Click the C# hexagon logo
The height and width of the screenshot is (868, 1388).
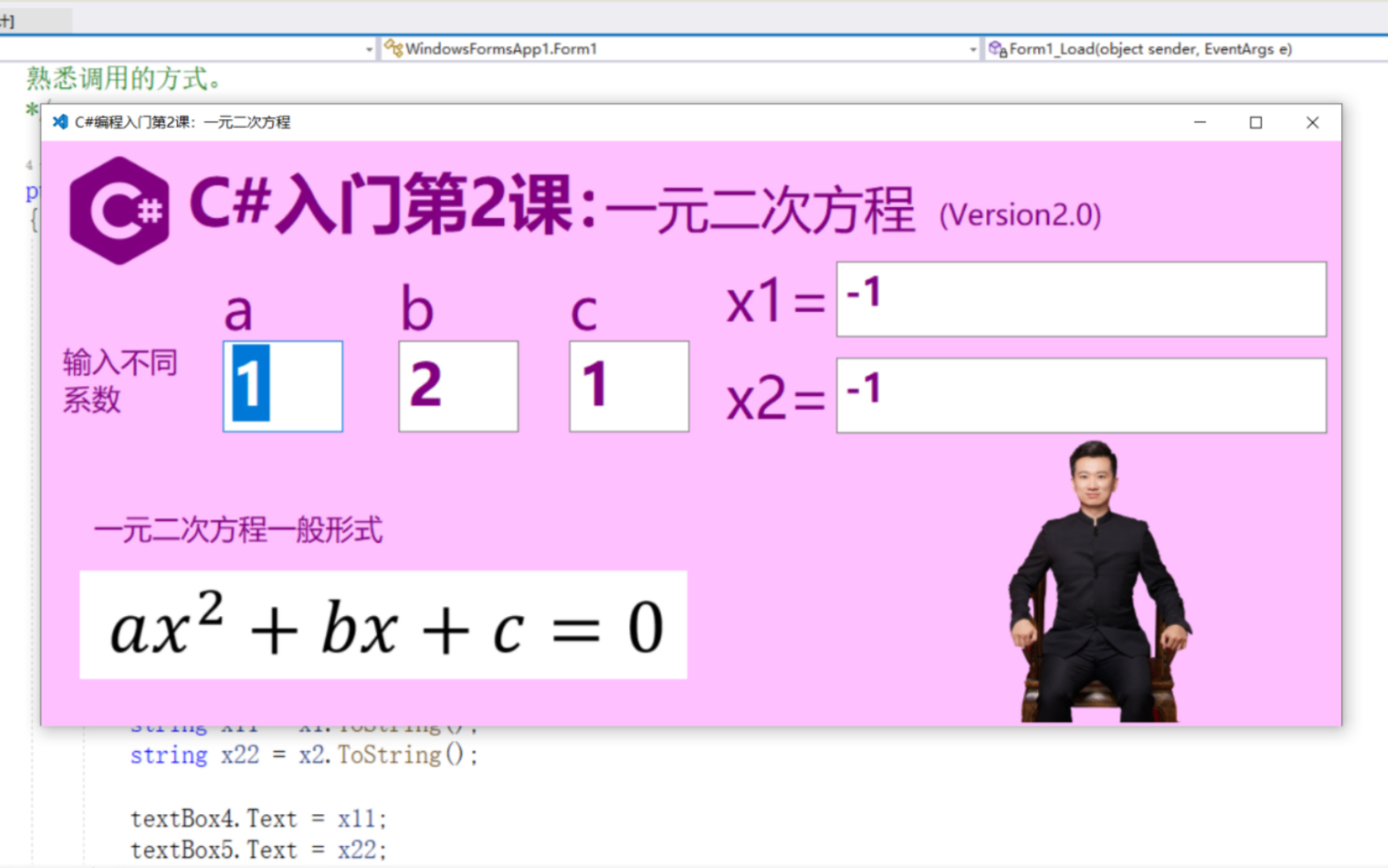point(119,211)
